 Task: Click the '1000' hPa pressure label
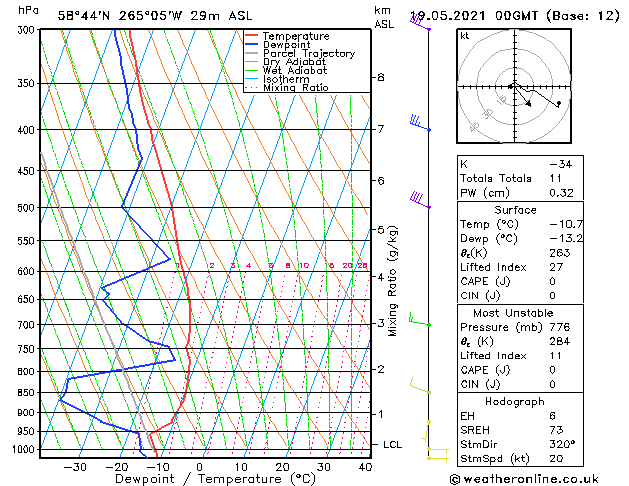coord(26,450)
